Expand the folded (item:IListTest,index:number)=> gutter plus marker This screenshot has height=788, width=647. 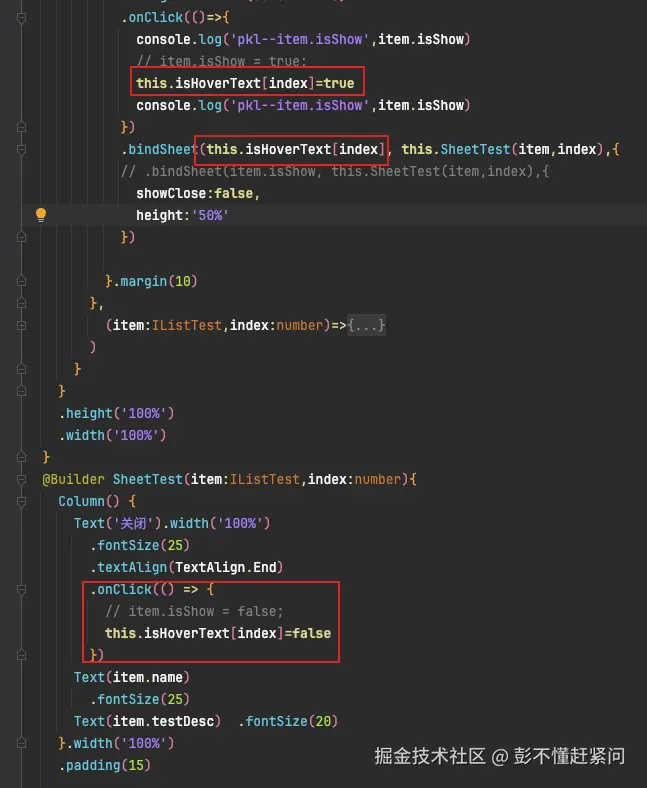[x=21, y=326]
